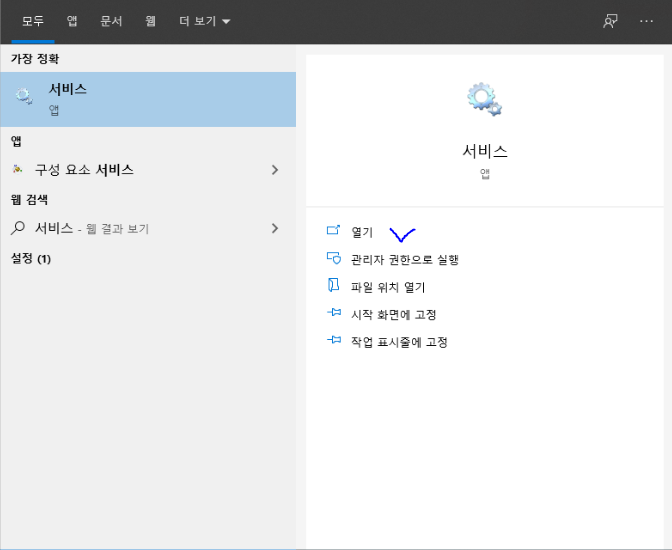The width and height of the screenshot is (672, 550).
Task: Click the shield icon for admin run
Action: [333, 258]
